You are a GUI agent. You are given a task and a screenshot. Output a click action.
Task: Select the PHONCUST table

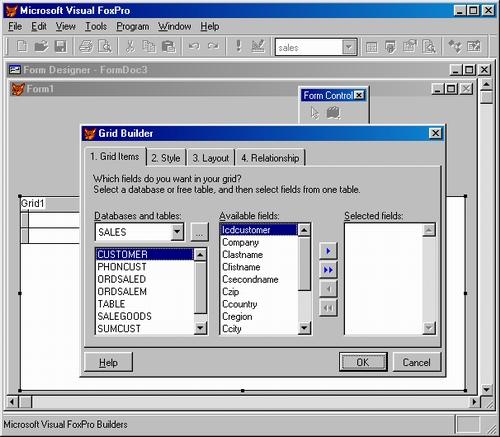(x=145, y=267)
